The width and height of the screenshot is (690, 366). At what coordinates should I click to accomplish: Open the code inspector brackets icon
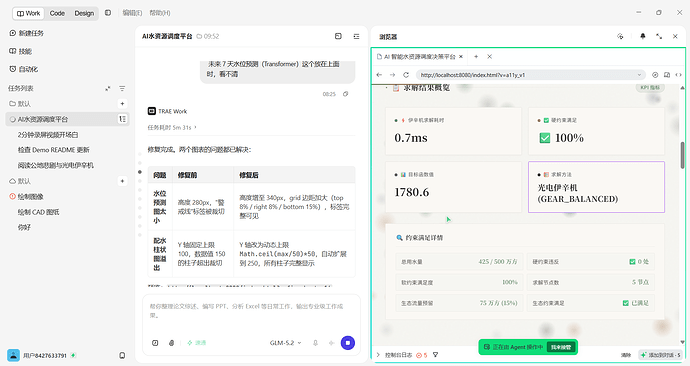pyautogui.click(x=678, y=75)
